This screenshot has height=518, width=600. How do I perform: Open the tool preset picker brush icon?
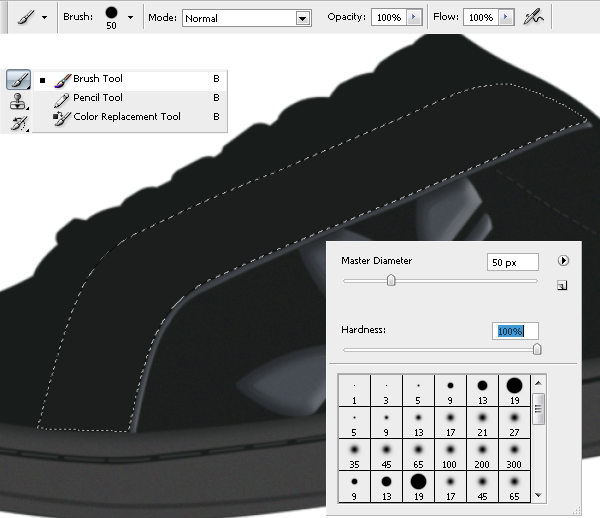pyautogui.click(x=26, y=17)
